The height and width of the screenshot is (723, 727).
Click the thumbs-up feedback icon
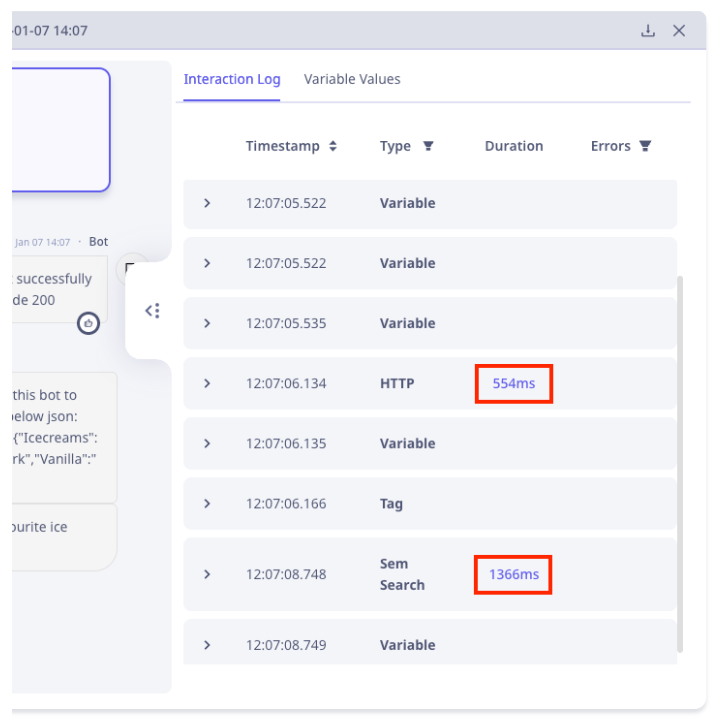89,323
